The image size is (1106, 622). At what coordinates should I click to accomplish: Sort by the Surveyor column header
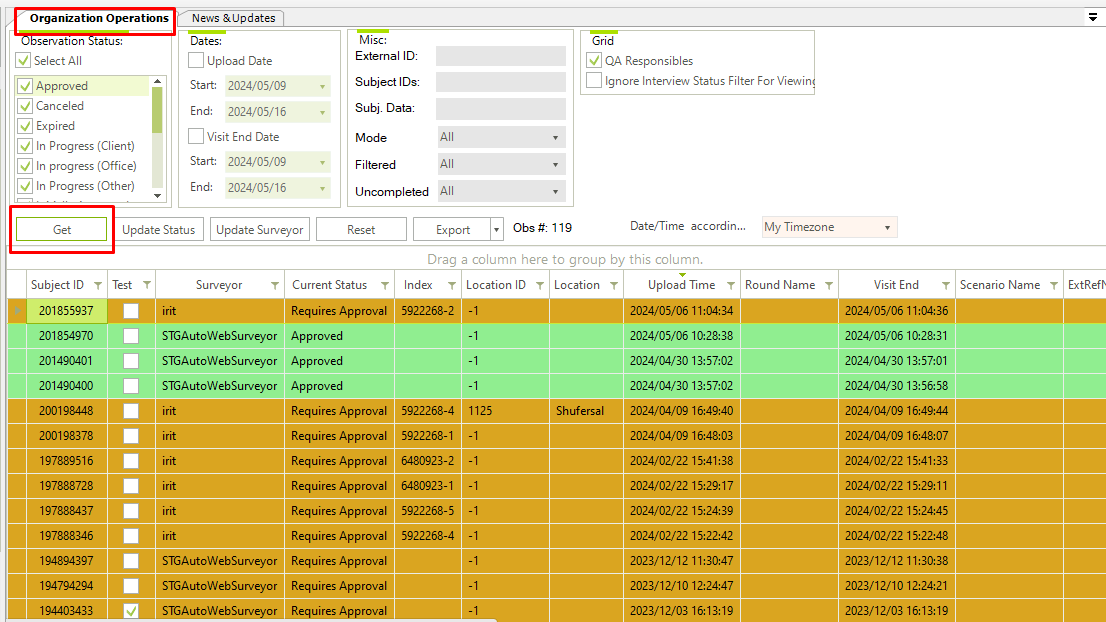pos(219,285)
